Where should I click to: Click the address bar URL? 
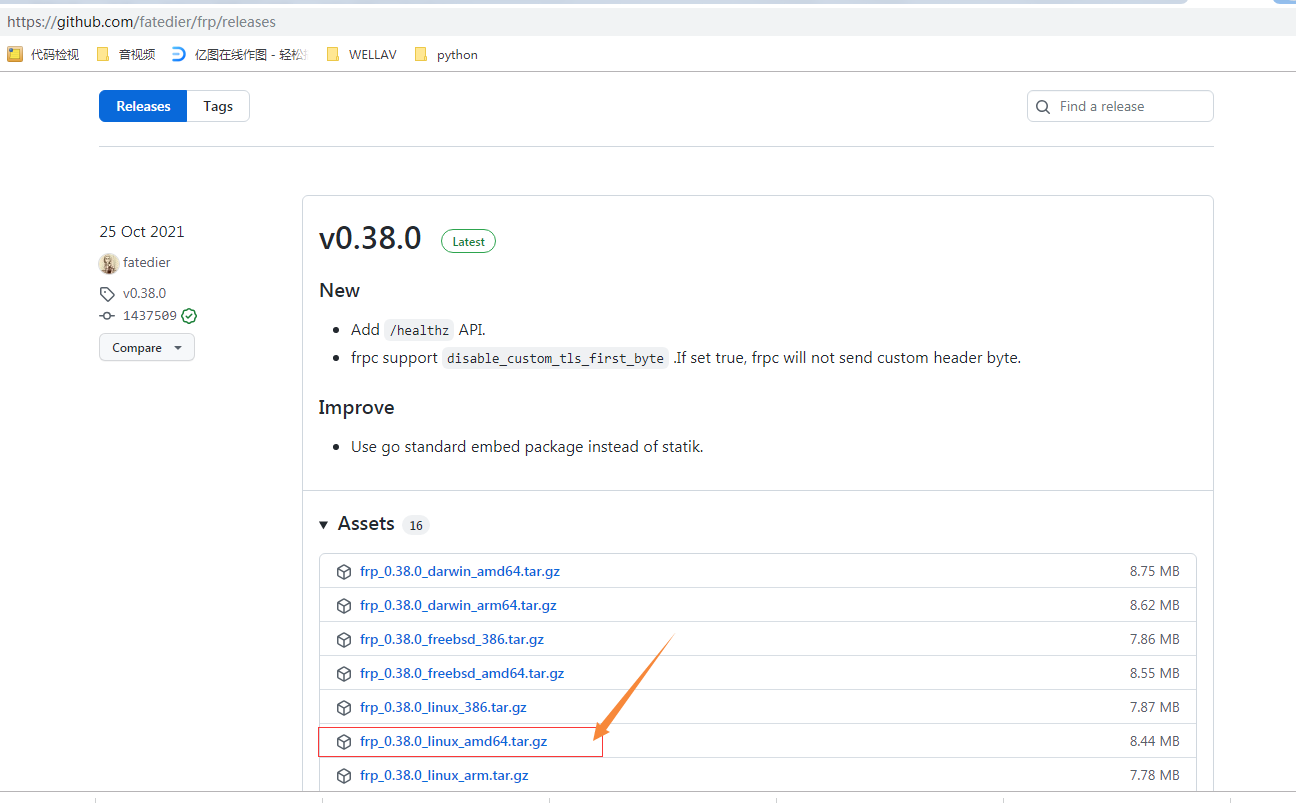[x=141, y=21]
